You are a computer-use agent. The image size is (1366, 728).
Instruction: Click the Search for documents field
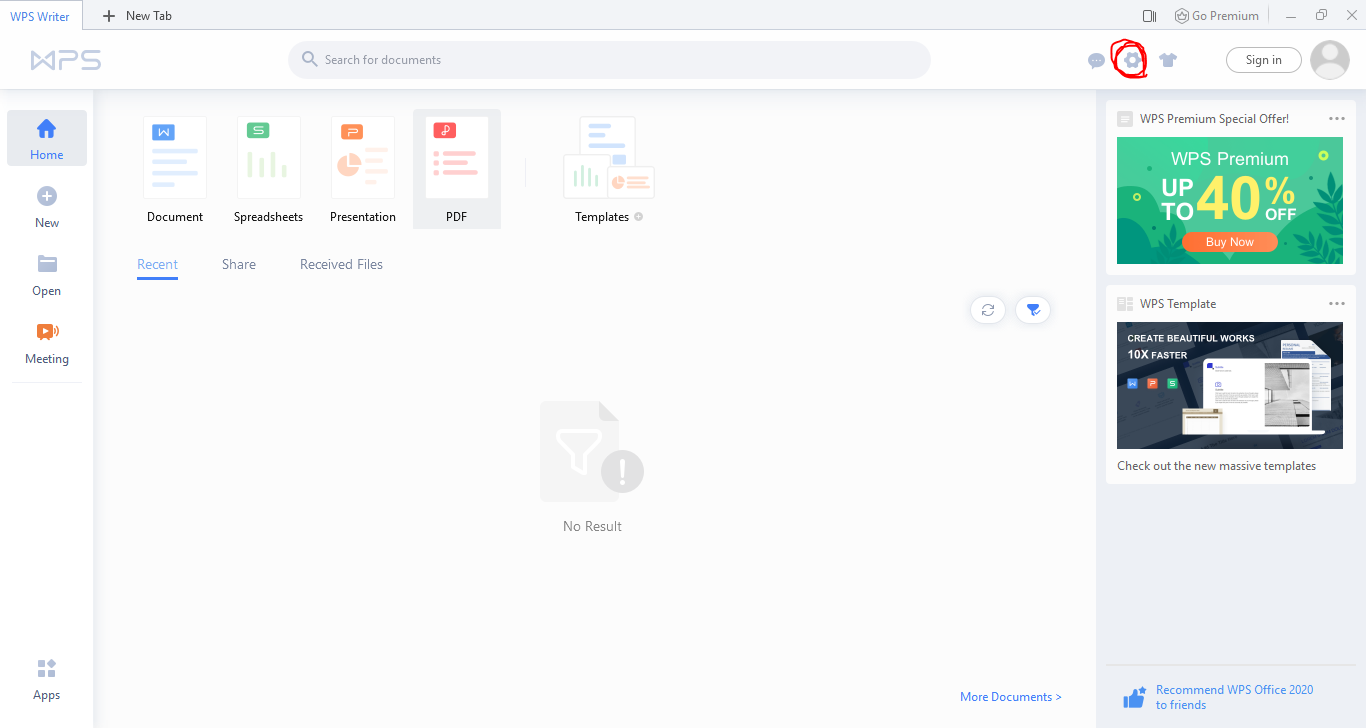(x=609, y=60)
